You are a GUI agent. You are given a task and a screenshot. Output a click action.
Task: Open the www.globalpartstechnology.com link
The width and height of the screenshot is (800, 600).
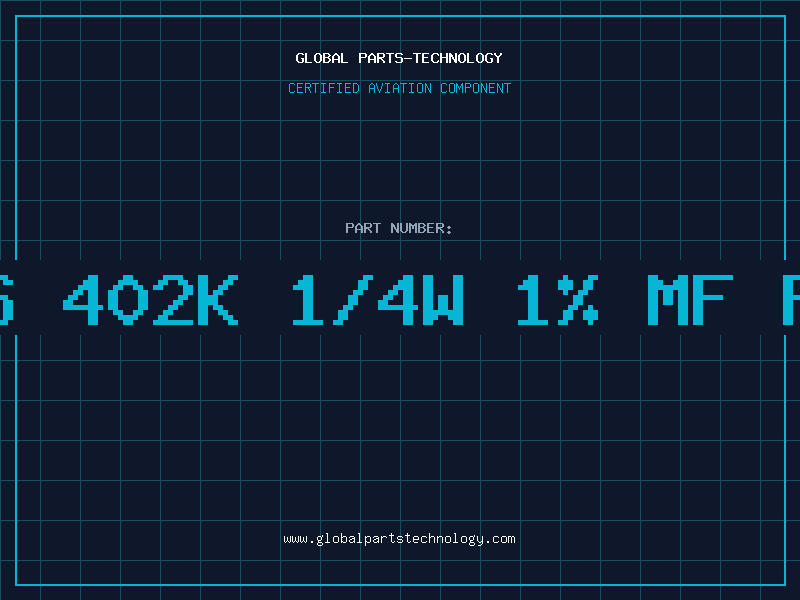[399, 539]
